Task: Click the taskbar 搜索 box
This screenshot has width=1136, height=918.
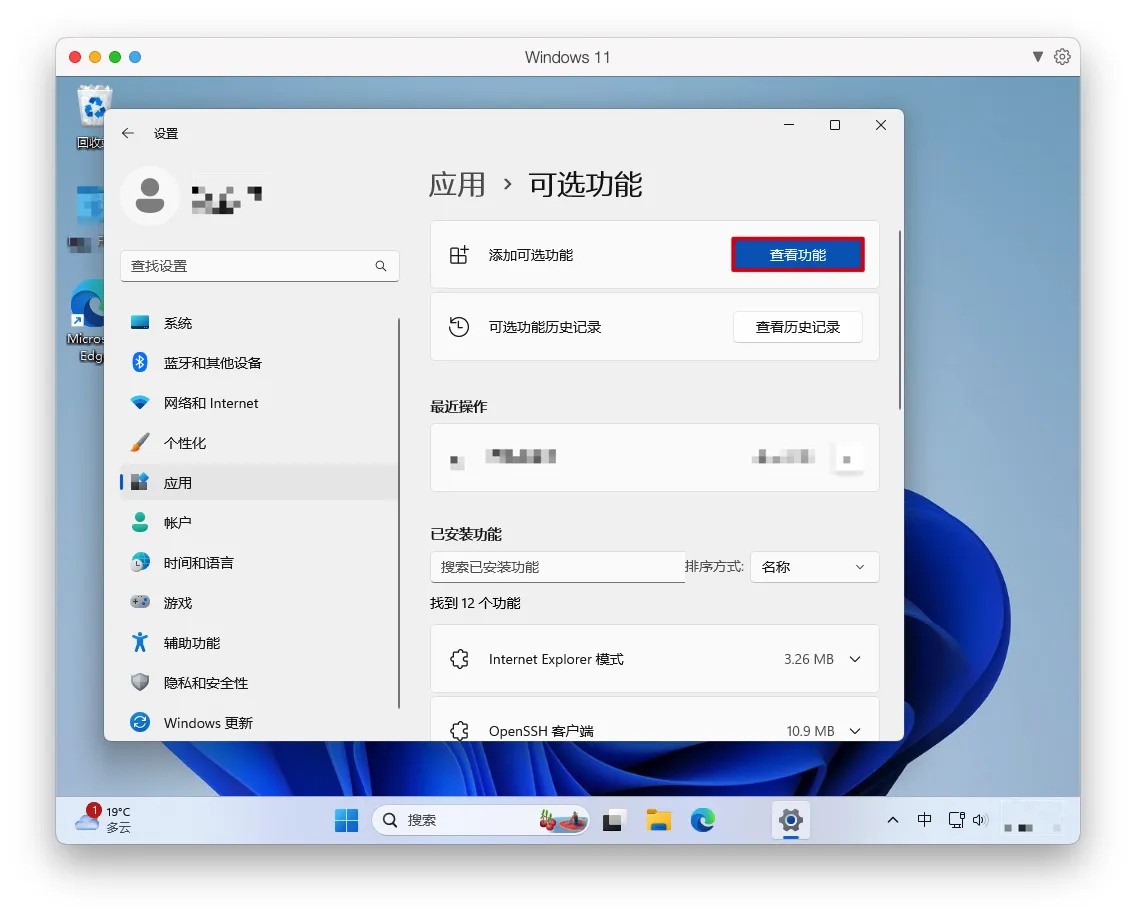Action: pyautogui.click(x=481, y=820)
